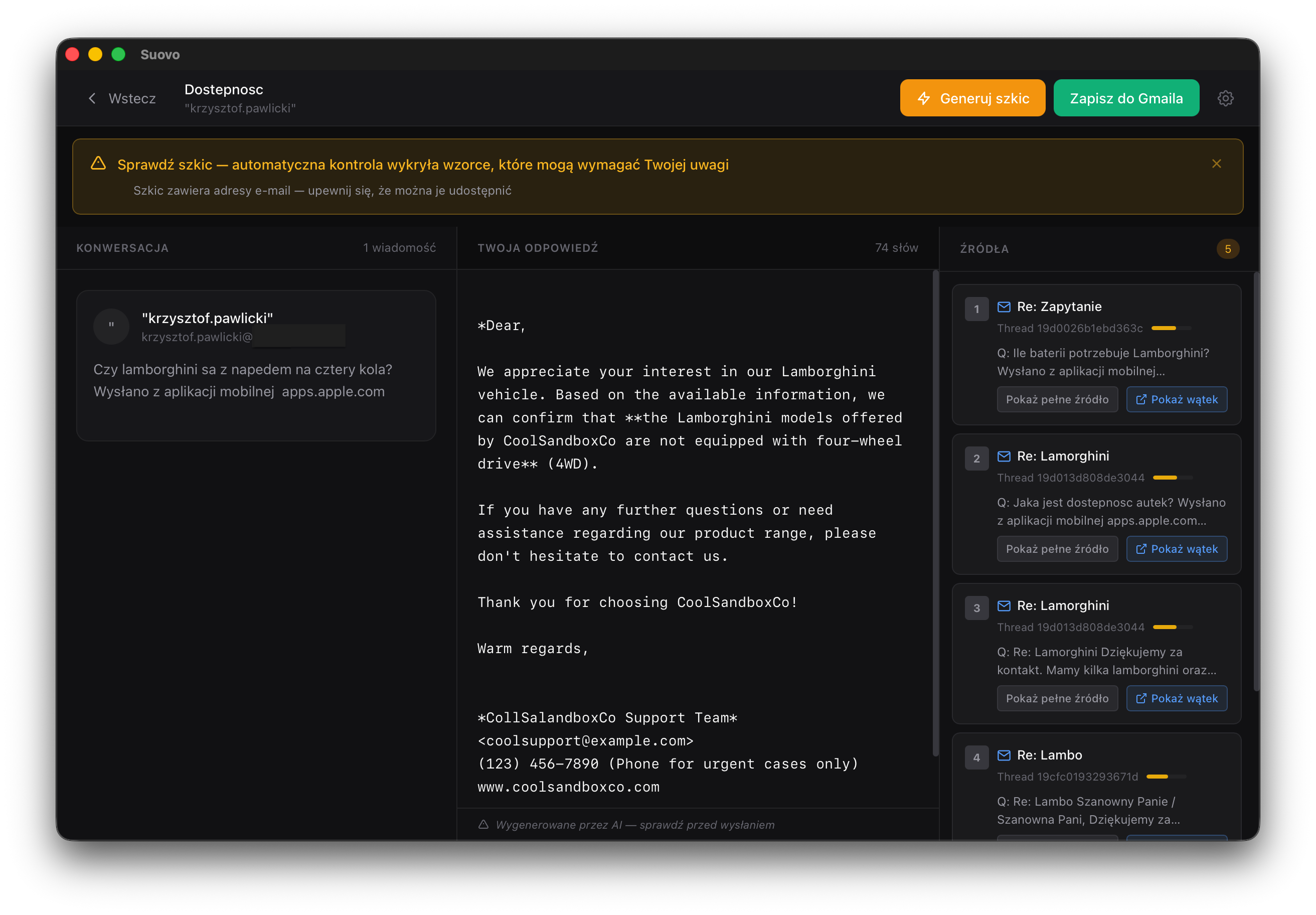The width and height of the screenshot is (1316, 915).
Task: Click the sources count badge showing 5
Action: pyautogui.click(x=1227, y=249)
